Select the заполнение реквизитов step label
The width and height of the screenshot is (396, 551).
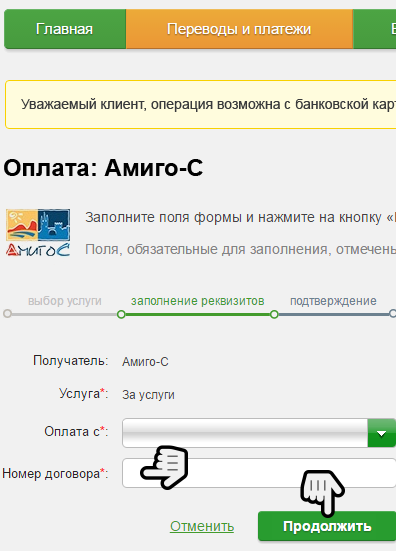point(197,301)
